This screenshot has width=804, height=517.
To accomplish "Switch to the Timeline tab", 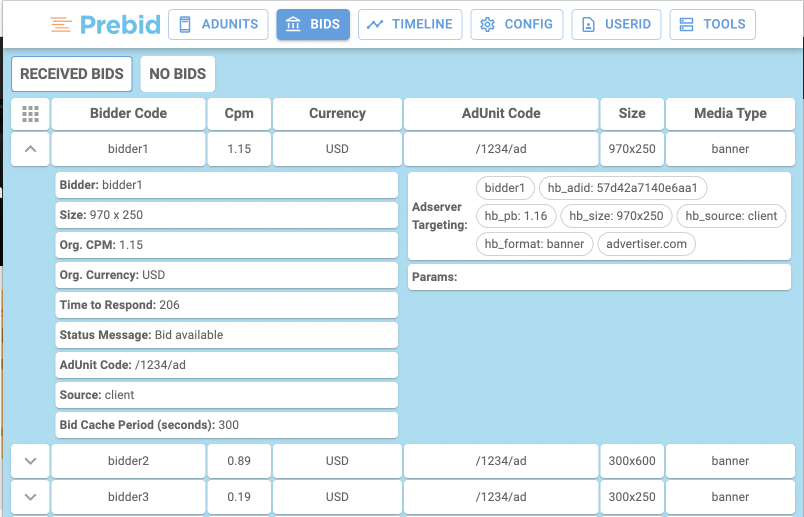I will click(x=410, y=25).
